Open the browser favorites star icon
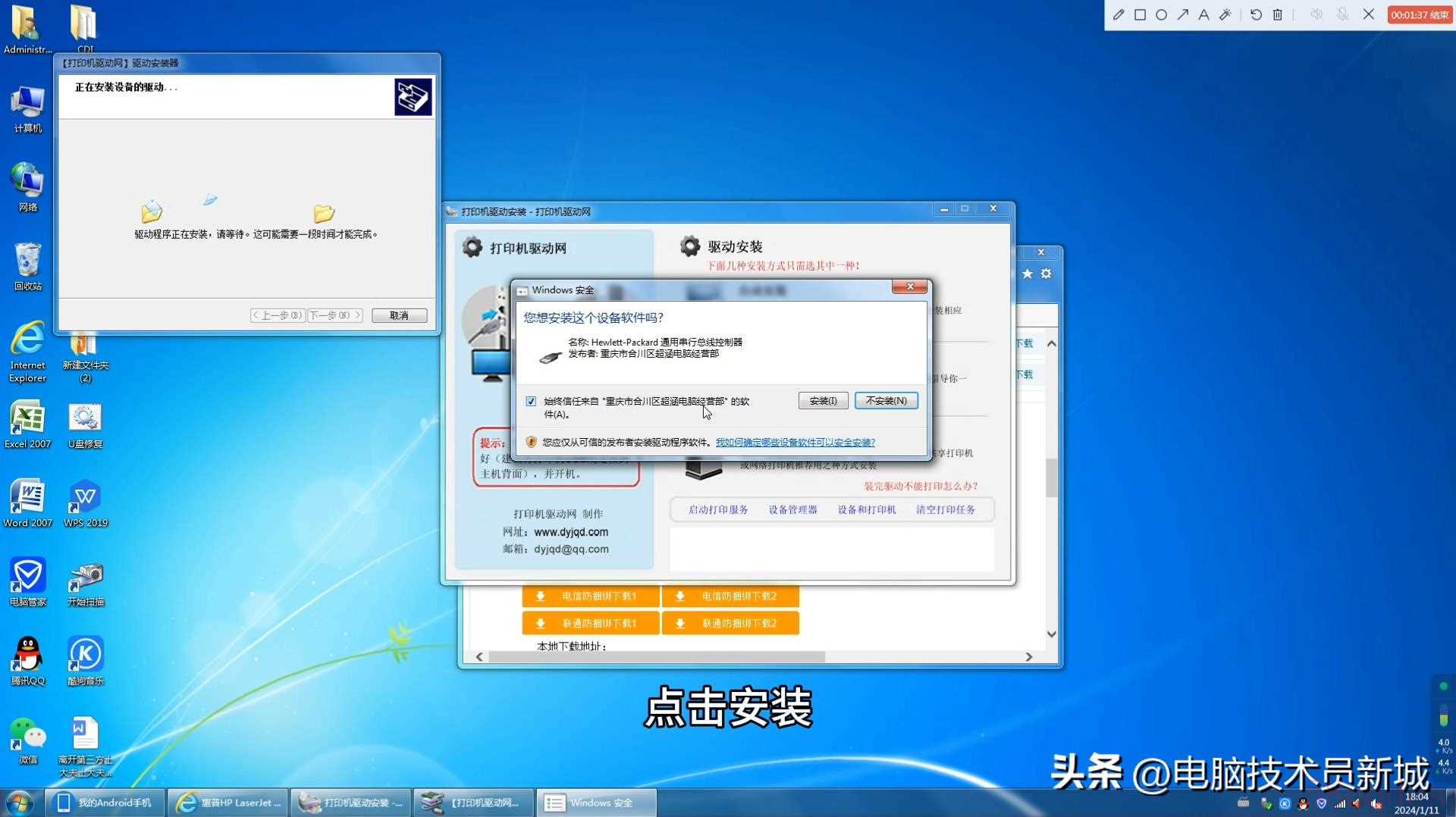The height and width of the screenshot is (817, 1456). point(1027,274)
